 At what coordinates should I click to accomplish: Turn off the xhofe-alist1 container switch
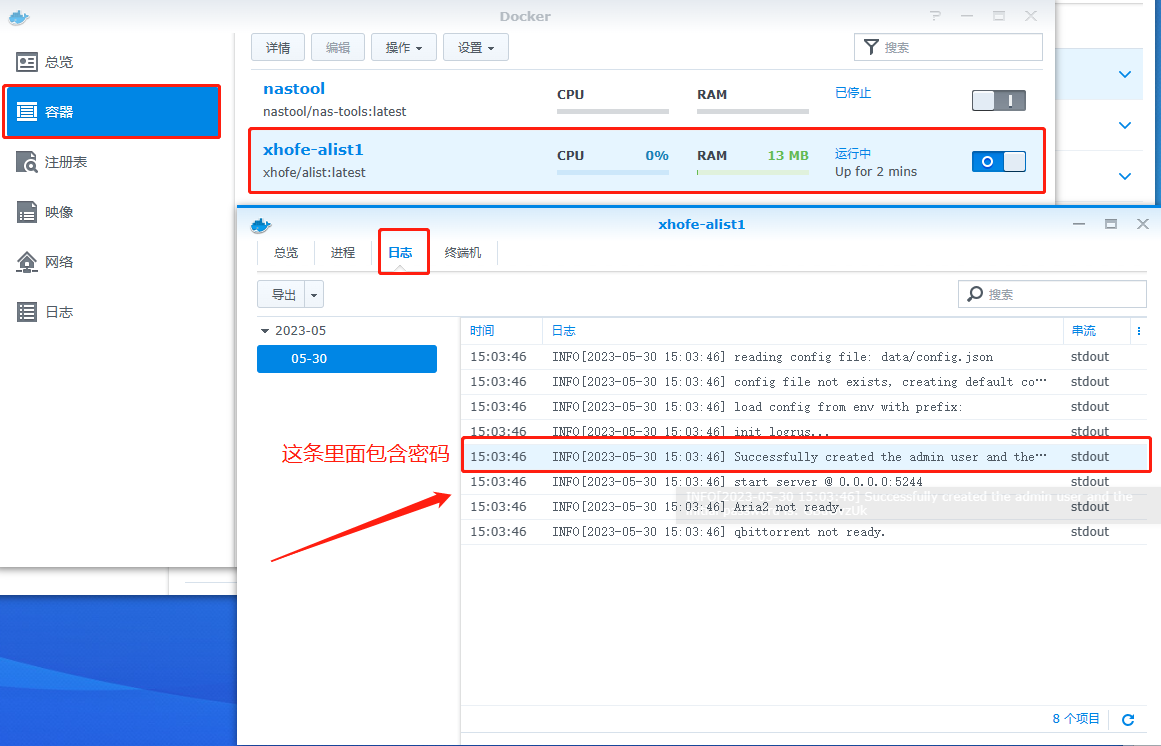click(998, 161)
